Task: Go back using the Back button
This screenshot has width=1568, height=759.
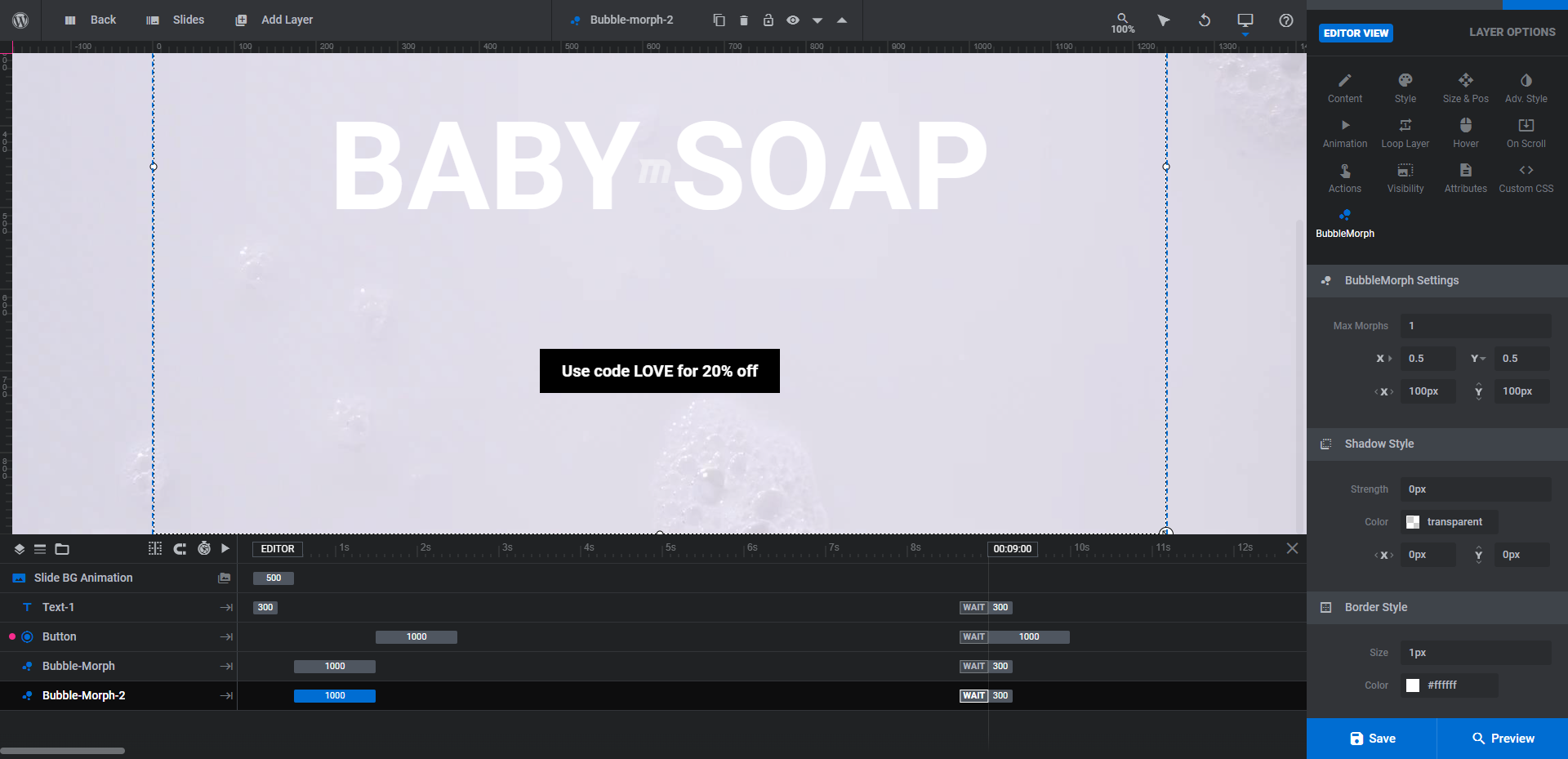Action: pos(91,20)
